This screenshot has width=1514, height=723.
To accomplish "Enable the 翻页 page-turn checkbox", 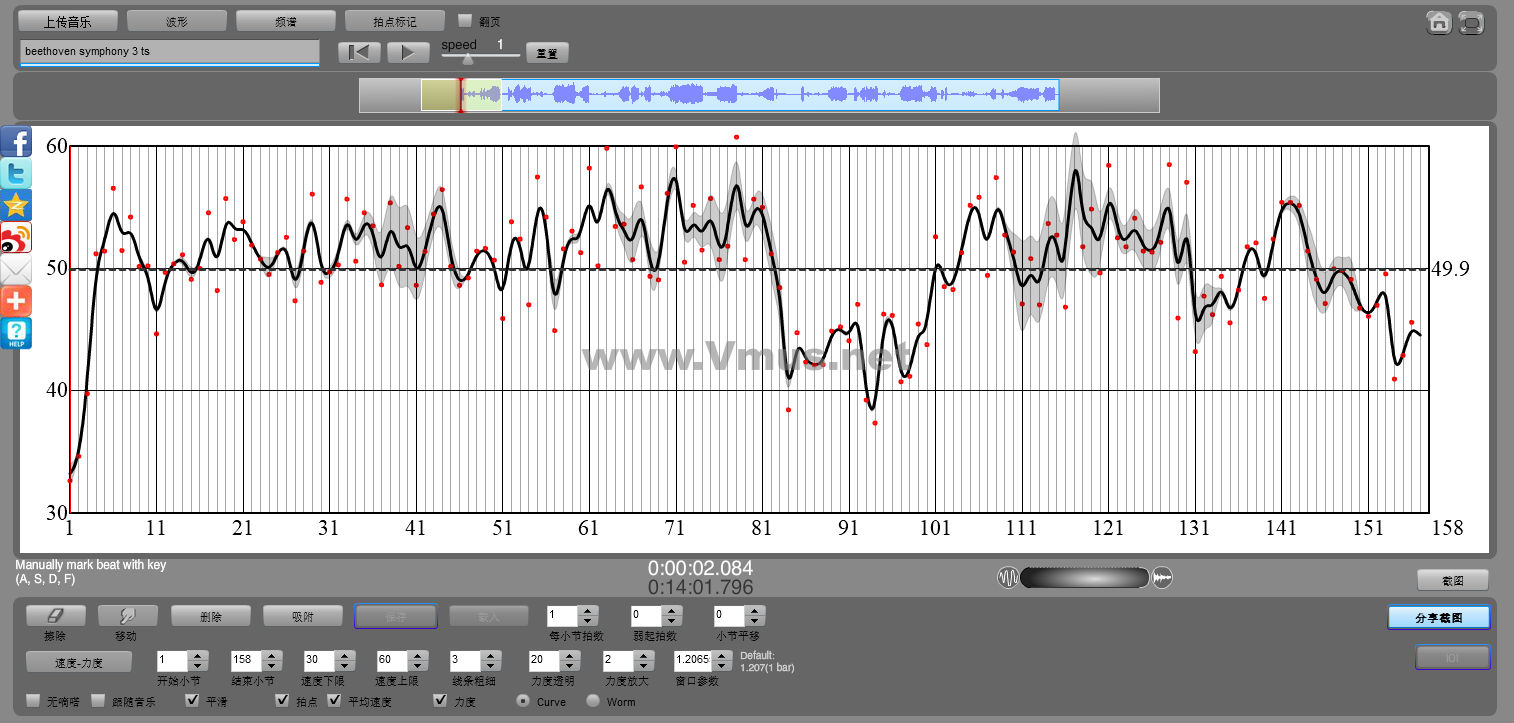I will 464,20.
